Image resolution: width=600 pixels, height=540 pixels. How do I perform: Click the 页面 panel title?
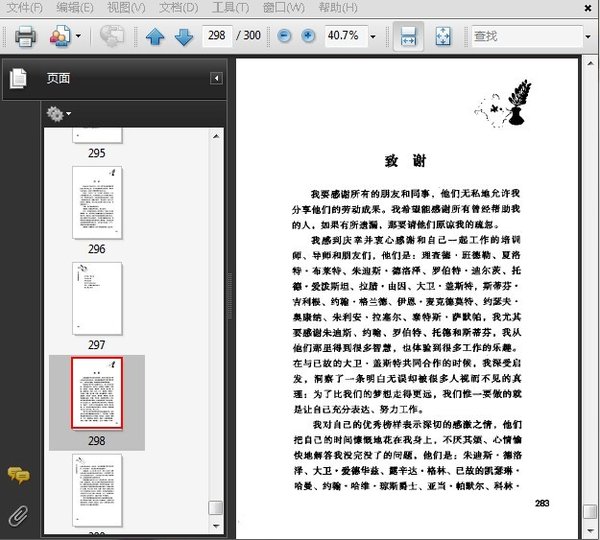(x=58, y=78)
